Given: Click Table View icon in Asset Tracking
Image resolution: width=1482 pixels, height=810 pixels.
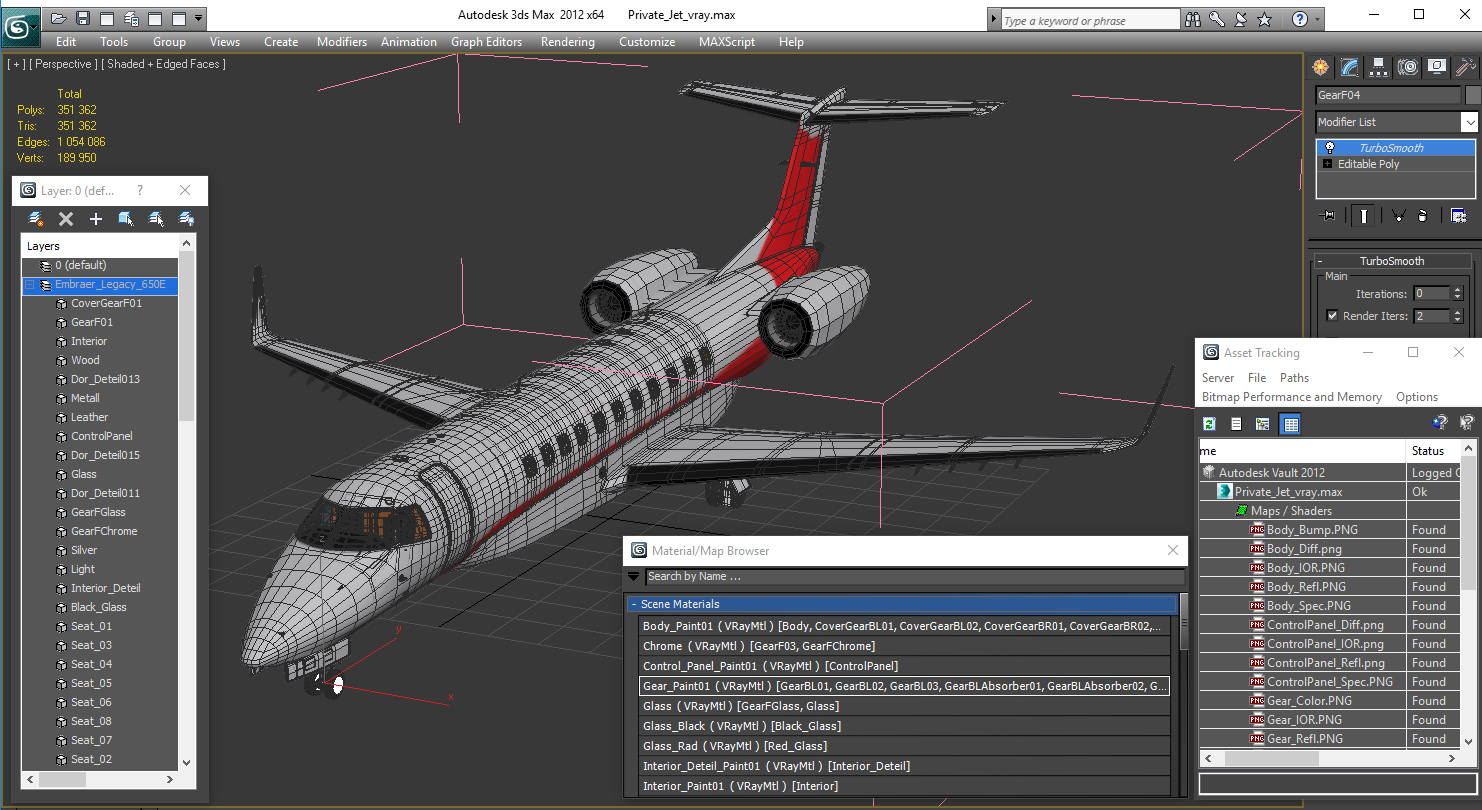Looking at the screenshot, I should 1291,424.
